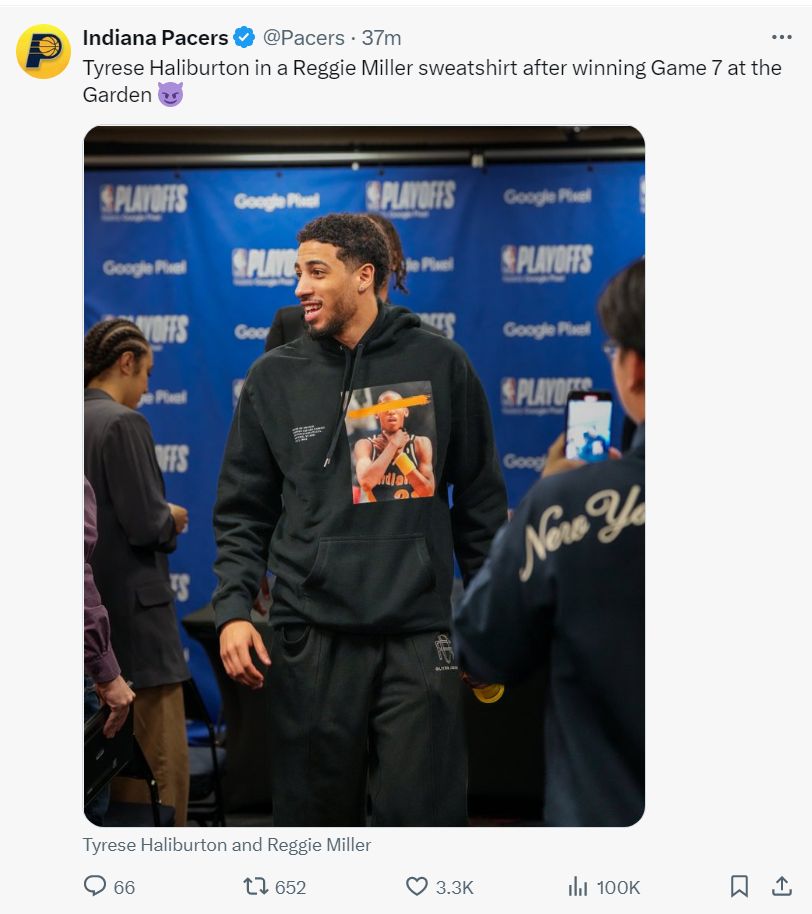Click the tweet text about Game 7
812x914 pixels.
pyautogui.click(x=432, y=81)
